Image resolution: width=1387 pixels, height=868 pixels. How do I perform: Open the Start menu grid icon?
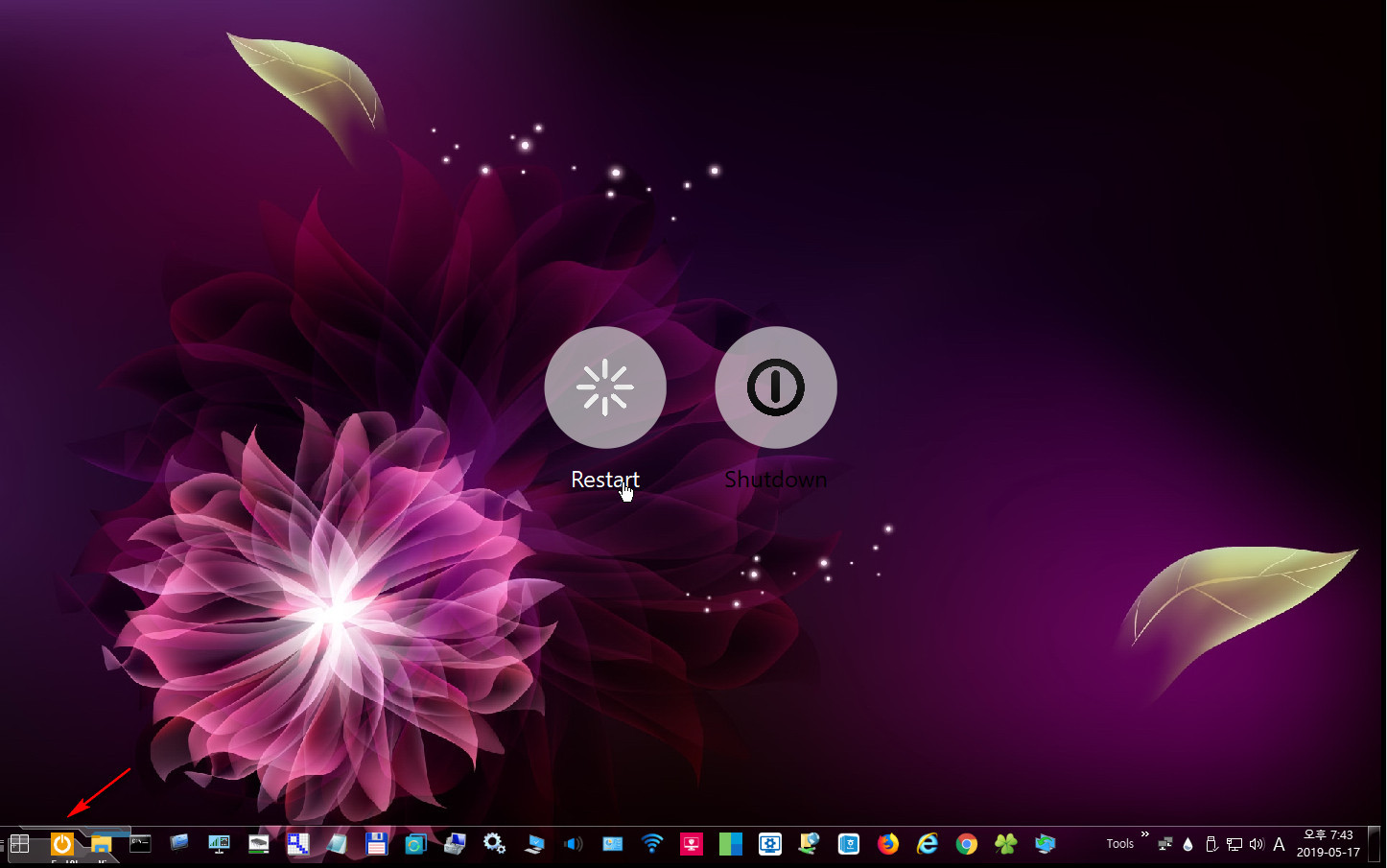tap(19, 844)
